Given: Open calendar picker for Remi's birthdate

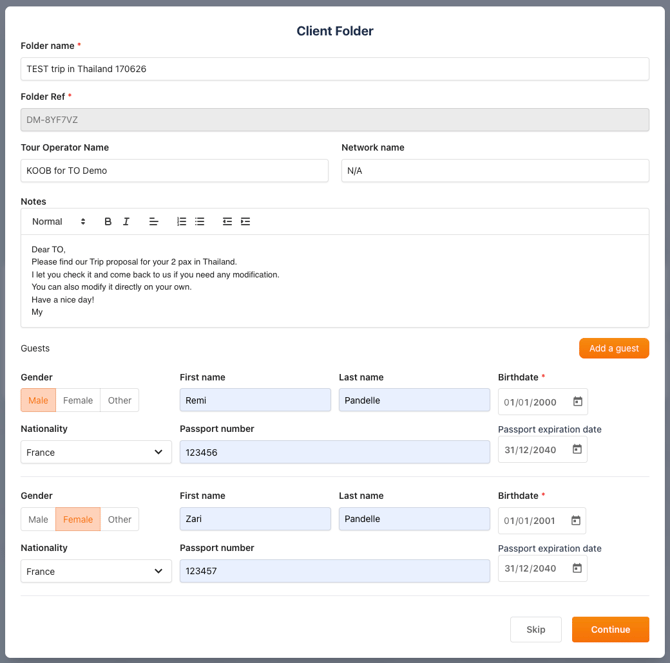Looking at the screenshot, I should click(x=577, y=402).
